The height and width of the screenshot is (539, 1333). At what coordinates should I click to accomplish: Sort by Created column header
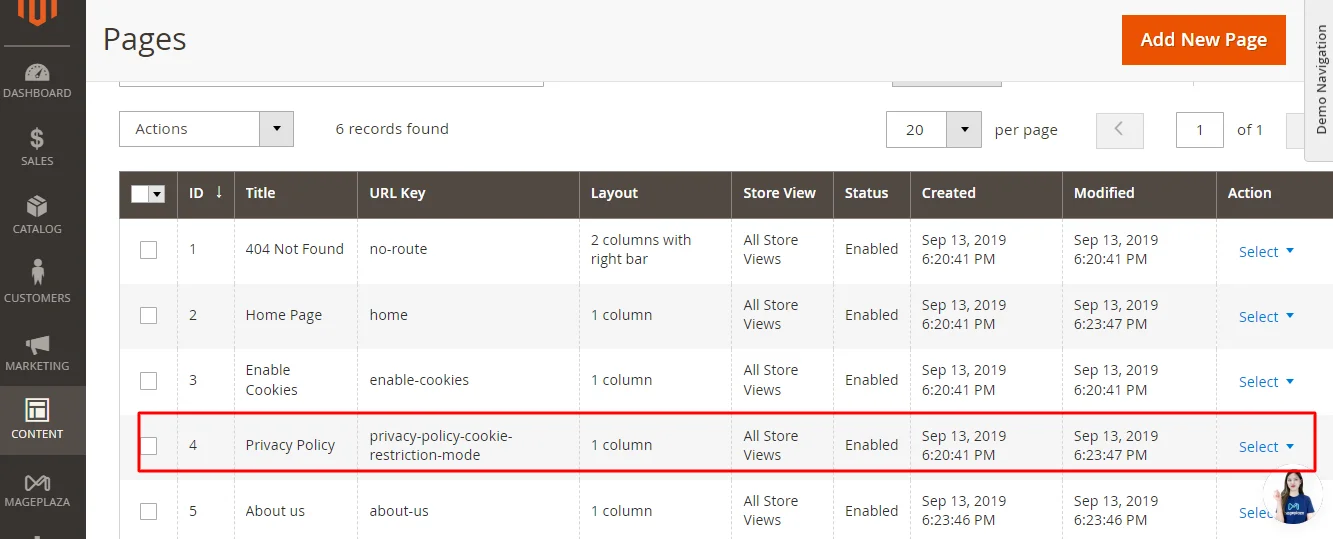pyautogui.click(x=986, y=193)
